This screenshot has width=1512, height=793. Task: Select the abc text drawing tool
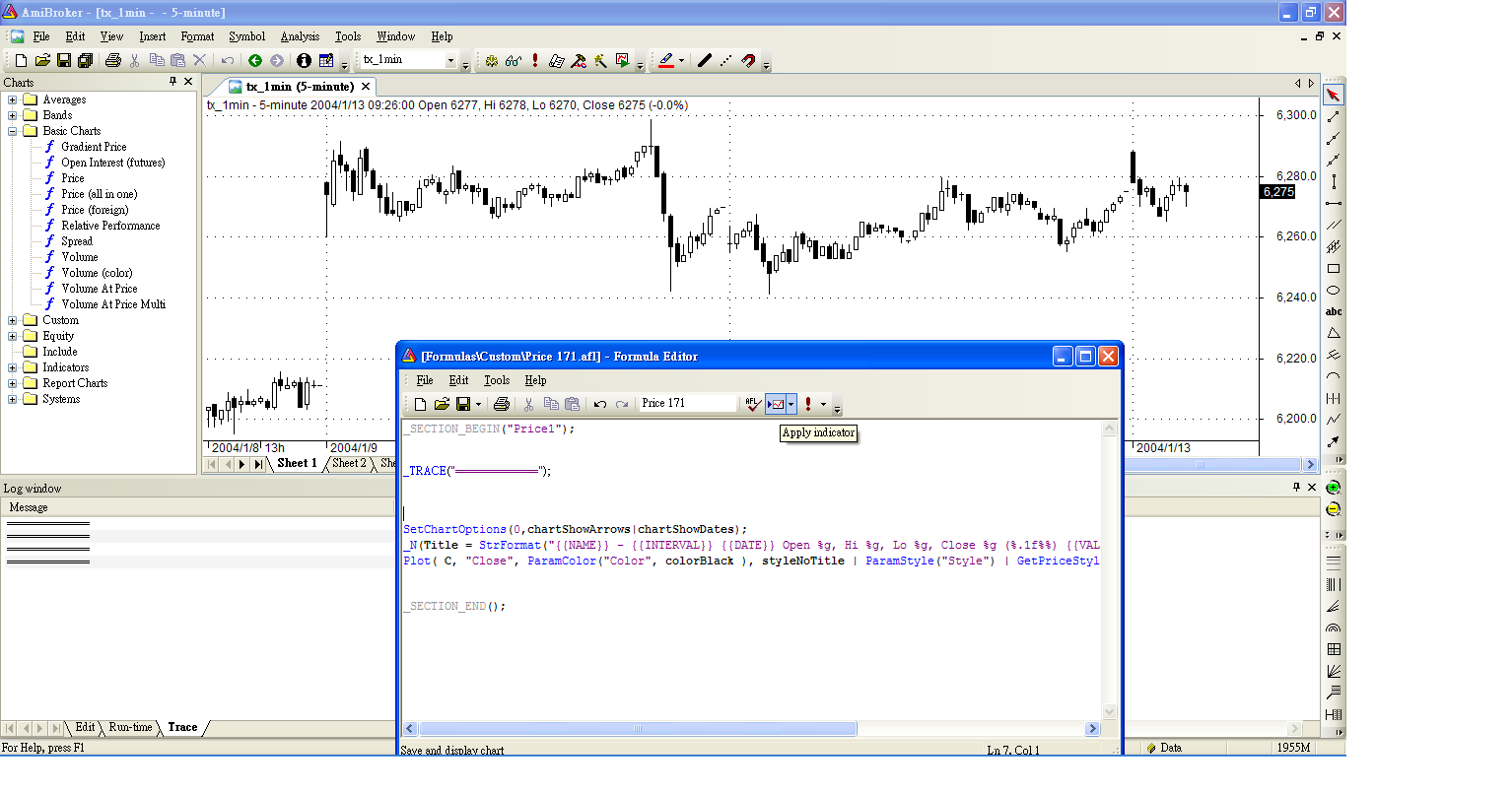coord(1334,311)
